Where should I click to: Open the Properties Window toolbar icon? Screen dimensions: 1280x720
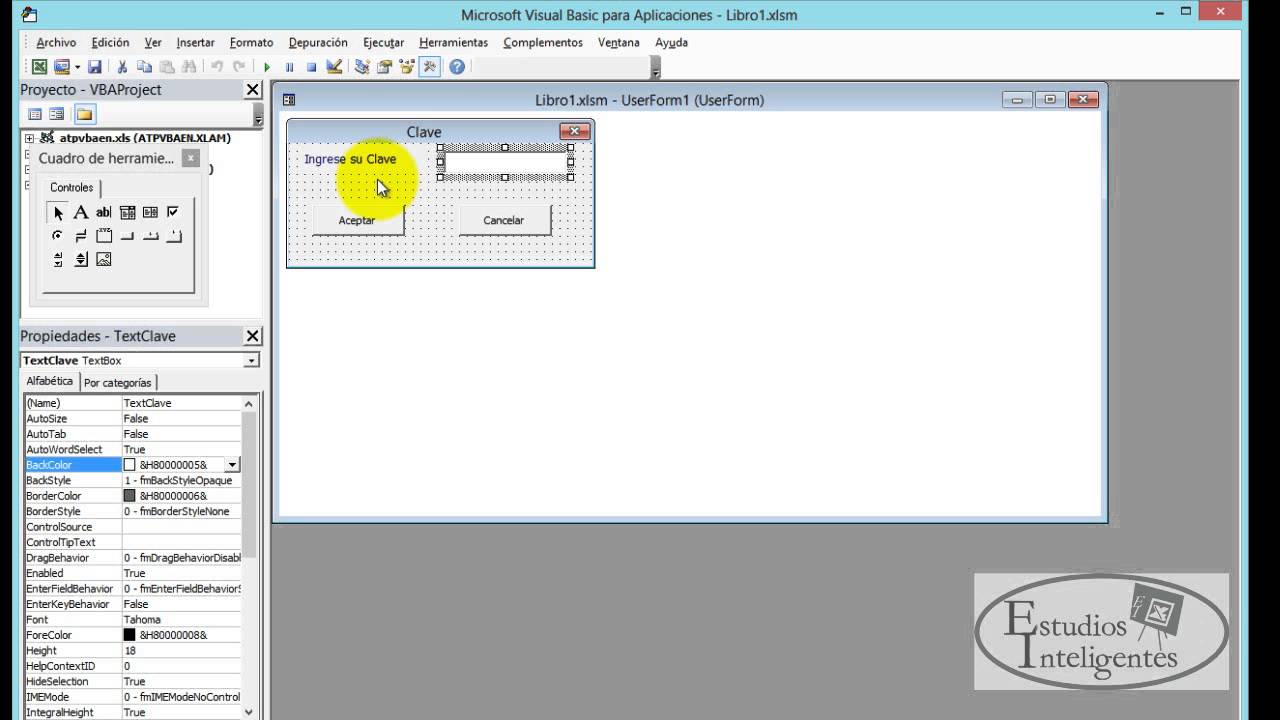384,67
